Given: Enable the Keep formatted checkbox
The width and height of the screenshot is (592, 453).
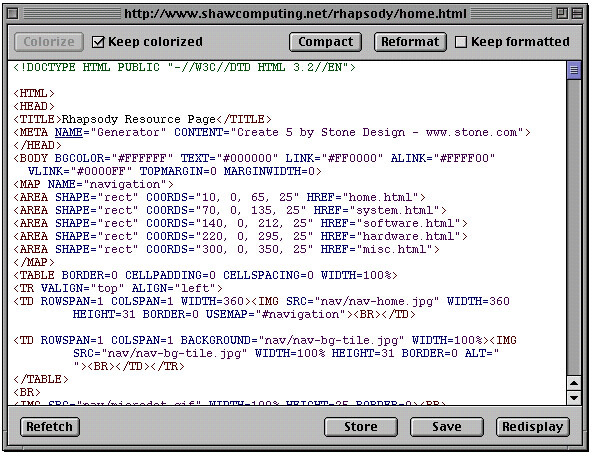Looking at the screenshot, I should [461, 42].
